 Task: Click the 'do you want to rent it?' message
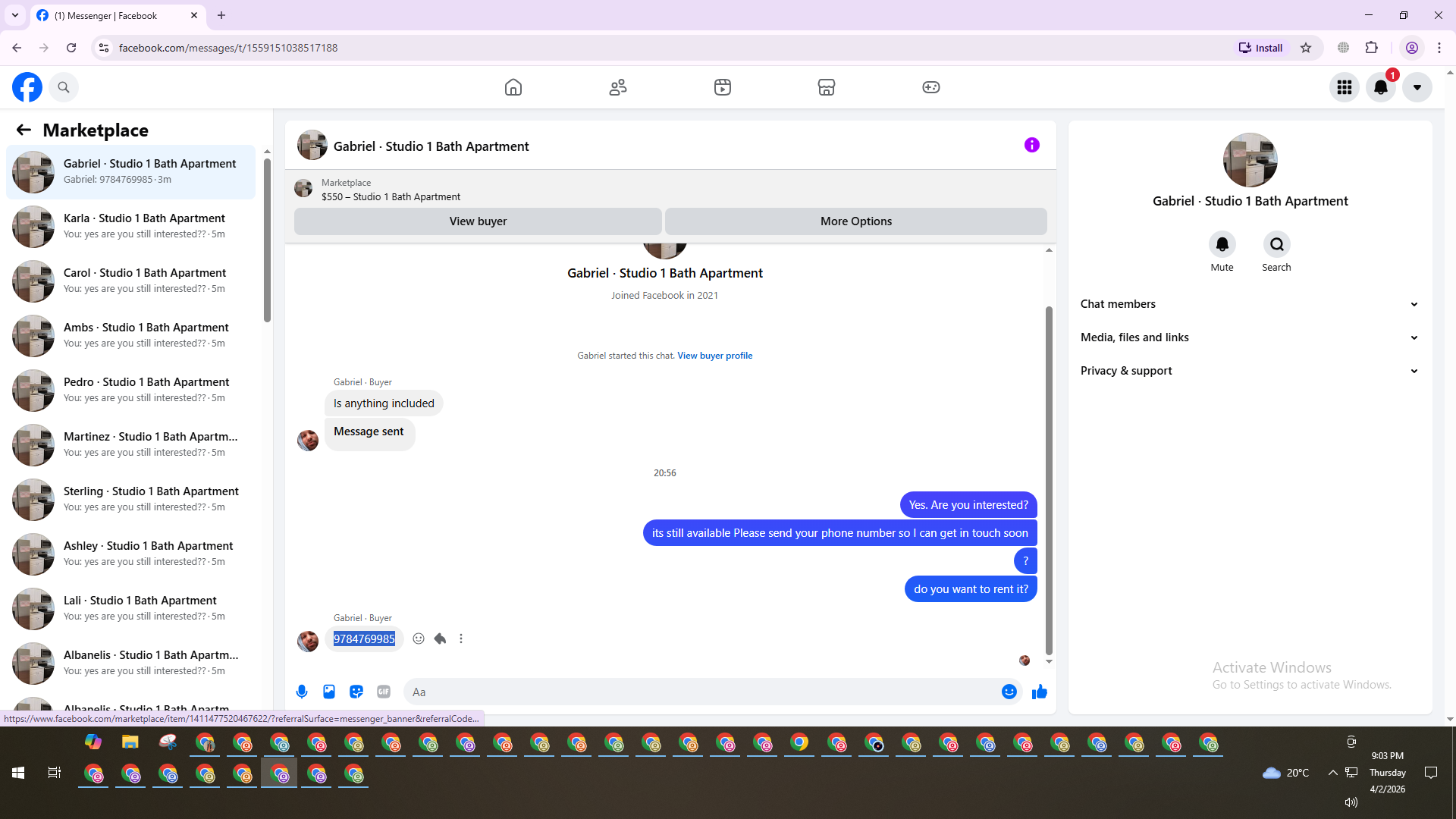971,589
